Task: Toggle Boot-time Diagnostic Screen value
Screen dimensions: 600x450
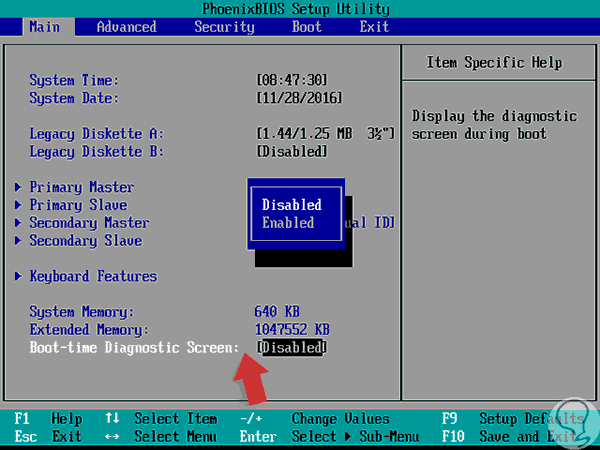Action: (x=292, y=347)
